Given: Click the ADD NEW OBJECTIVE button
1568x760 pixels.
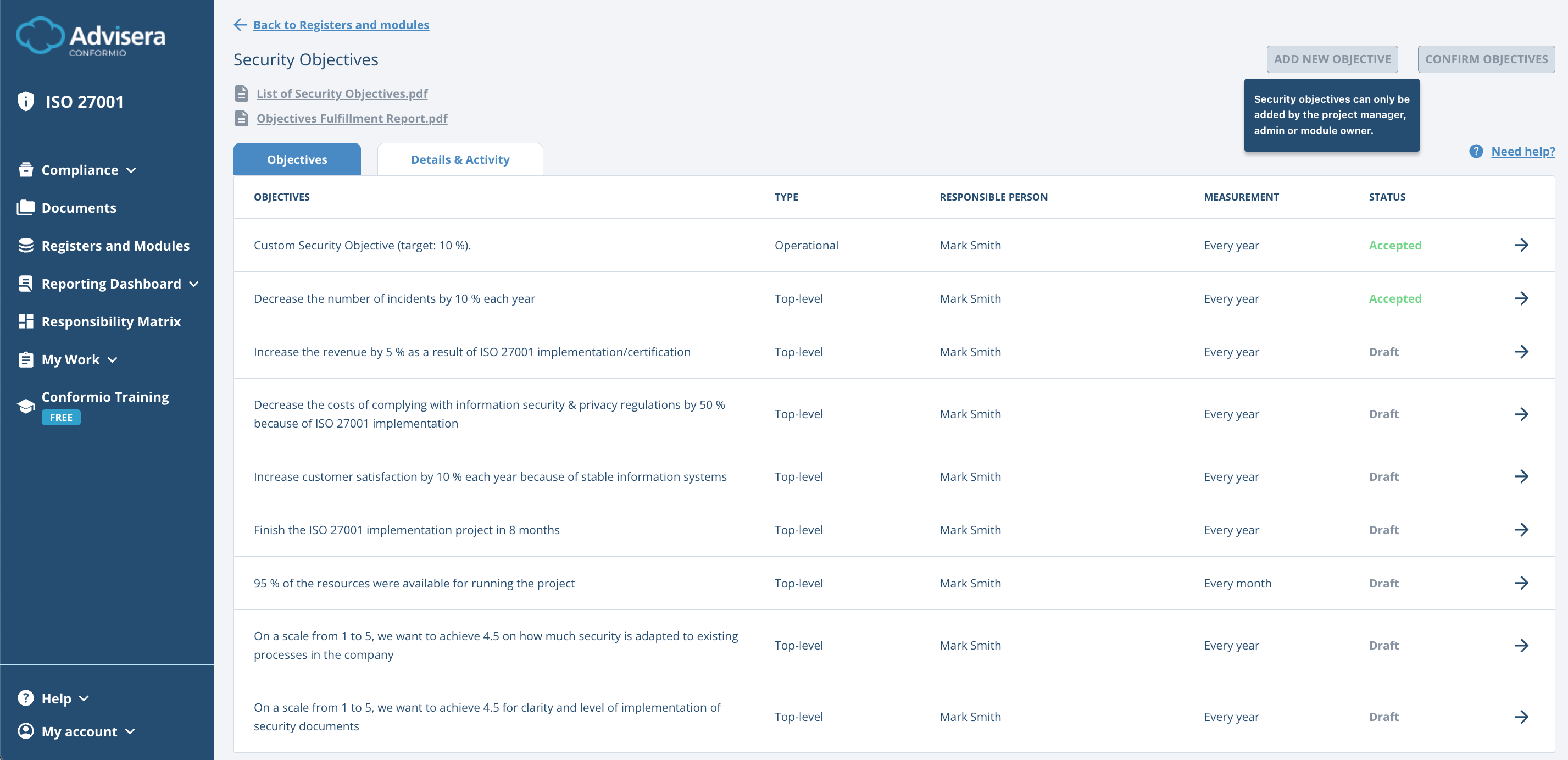Looking at the screenshot, I should tap(1332, 58).
